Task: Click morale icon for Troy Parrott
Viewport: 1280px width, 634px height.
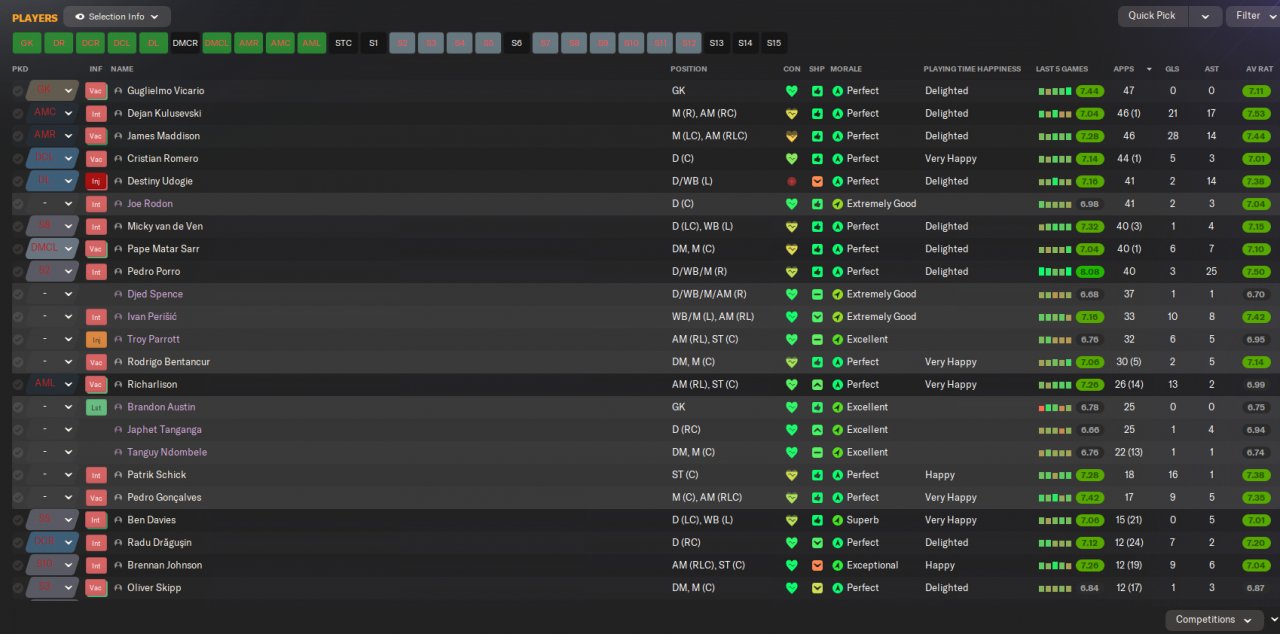Action: point(838,339)
